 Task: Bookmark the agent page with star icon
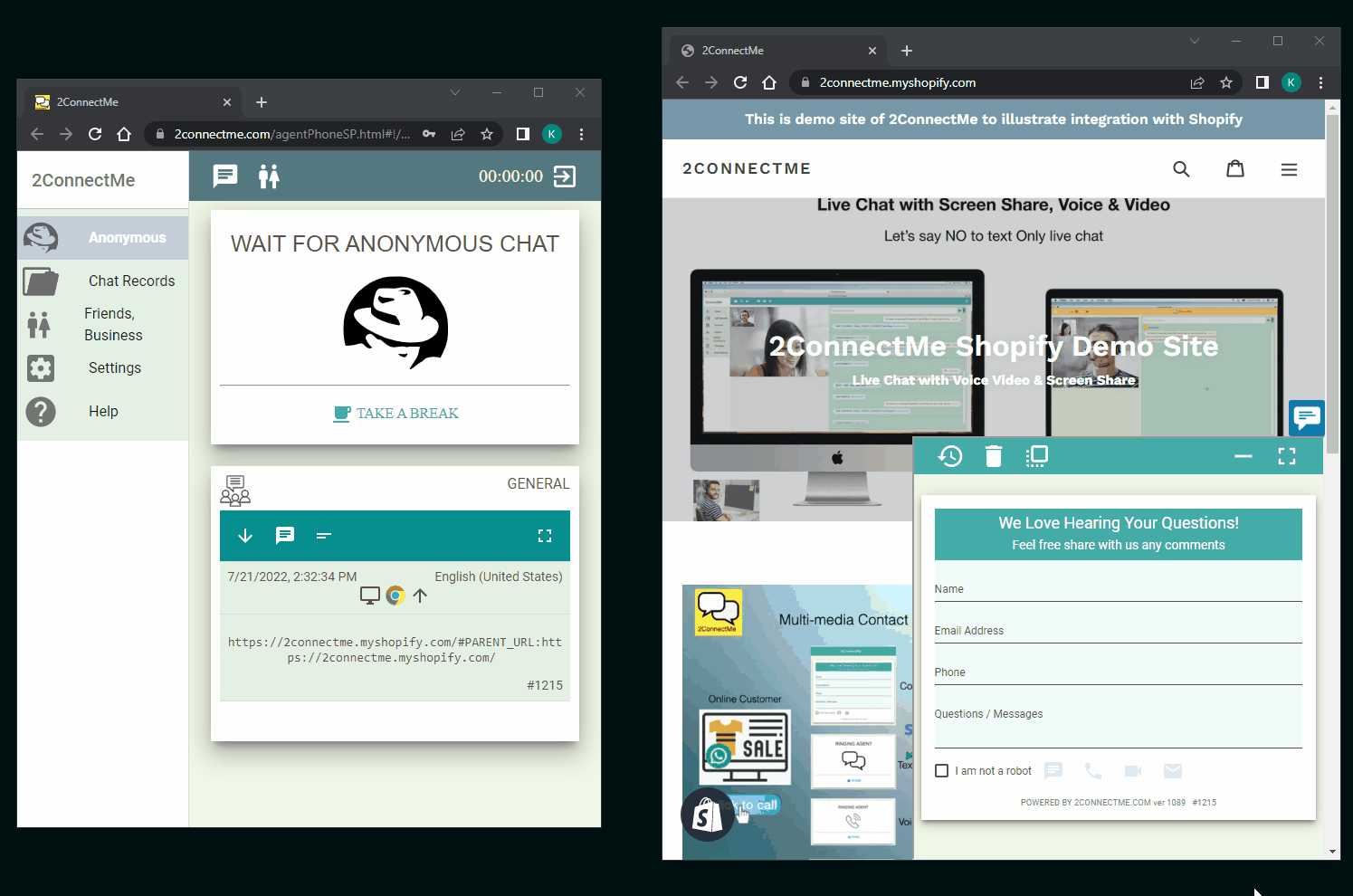pyautogui.click(x=487, y=134)
